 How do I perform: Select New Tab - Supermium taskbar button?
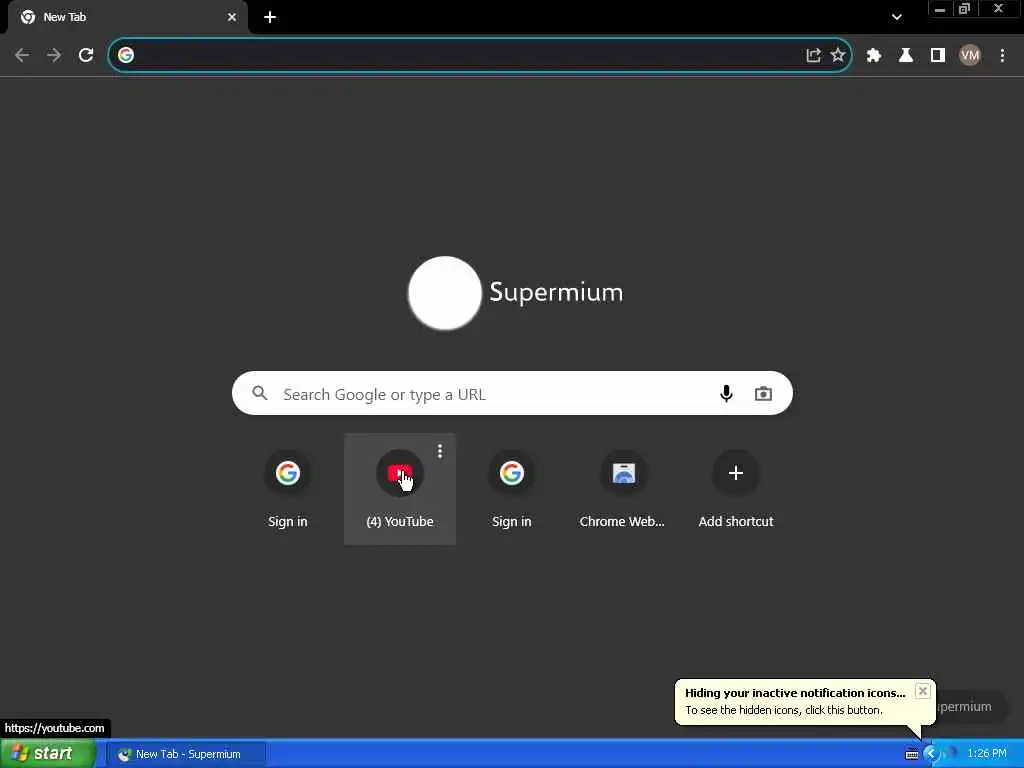pyautogui.click(x=187, y=754)
